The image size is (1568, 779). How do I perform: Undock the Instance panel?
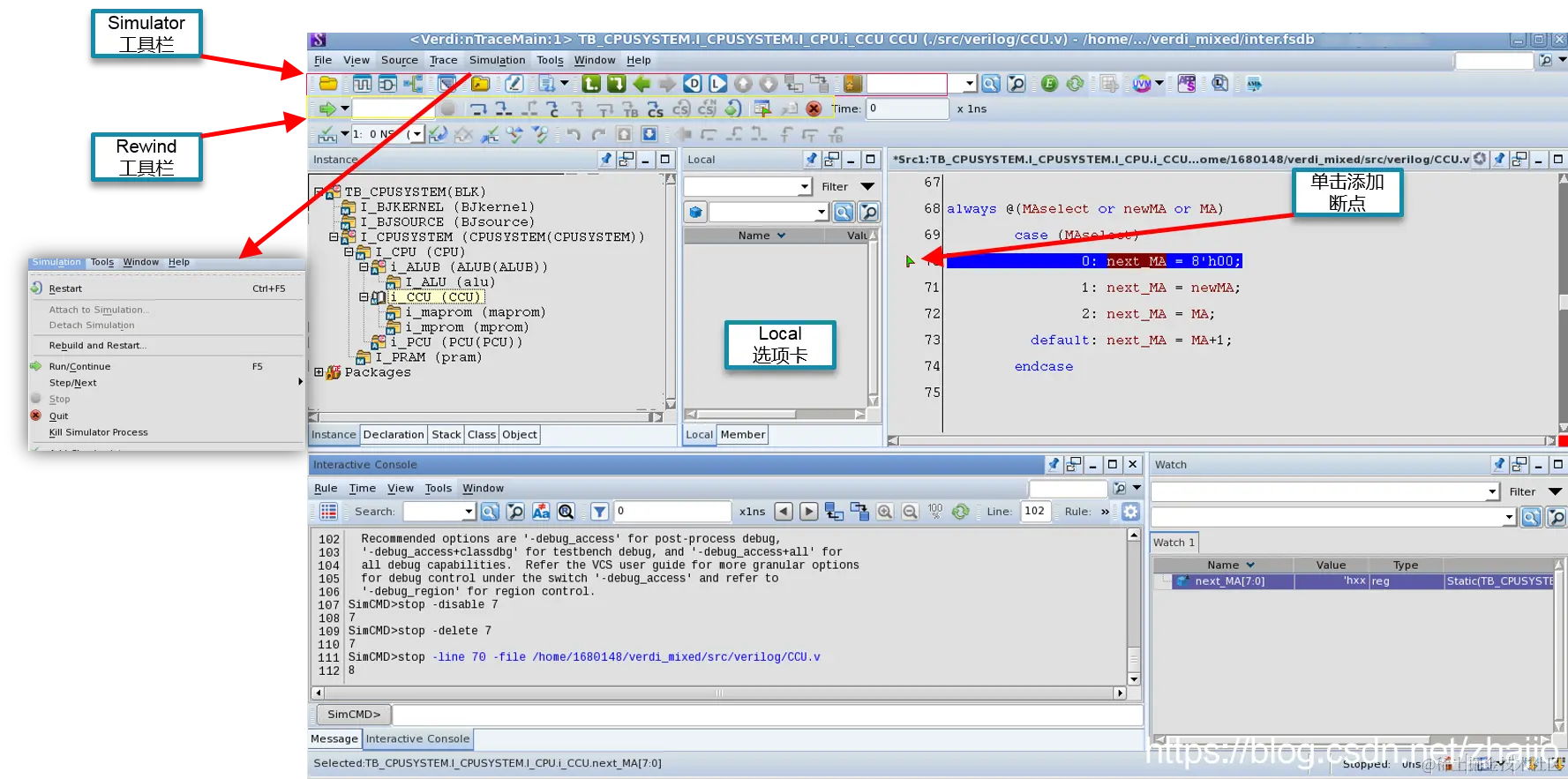point(626,159)
